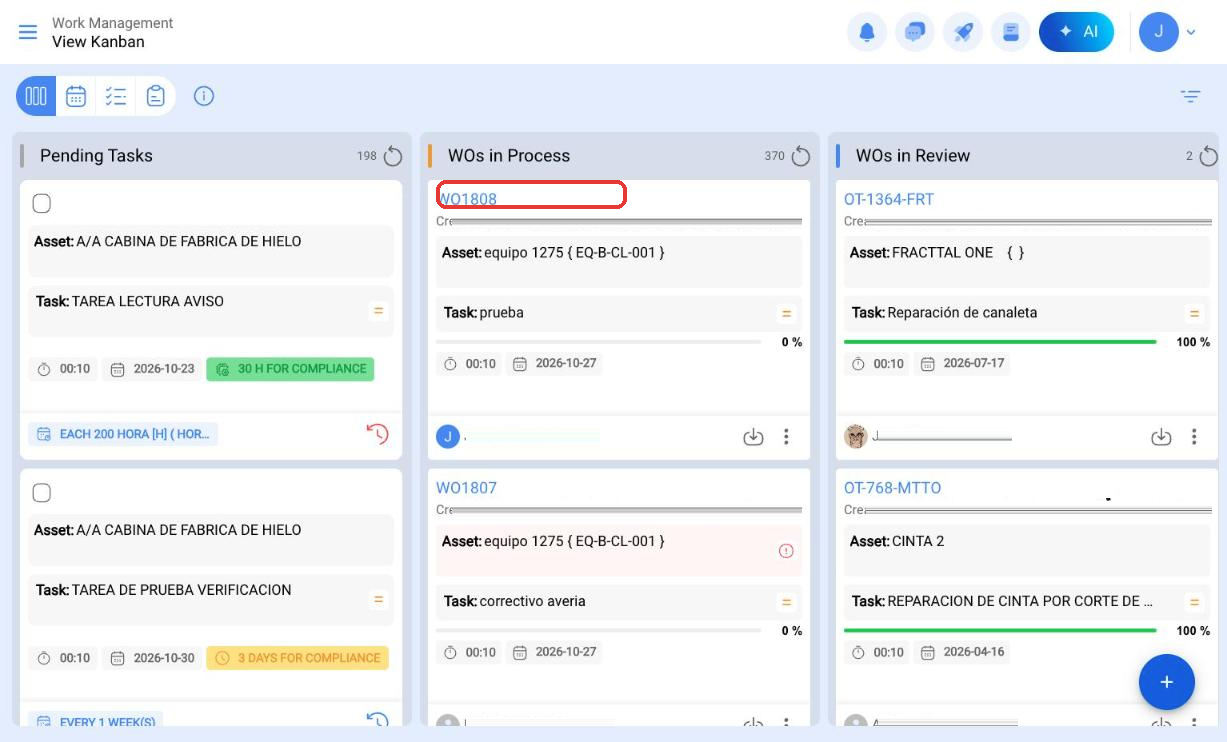Check the TAREA DE PRUEBA VERIFICACION checkbox
The width and height of the screenshot is (1227, 742).
point(42,493)
